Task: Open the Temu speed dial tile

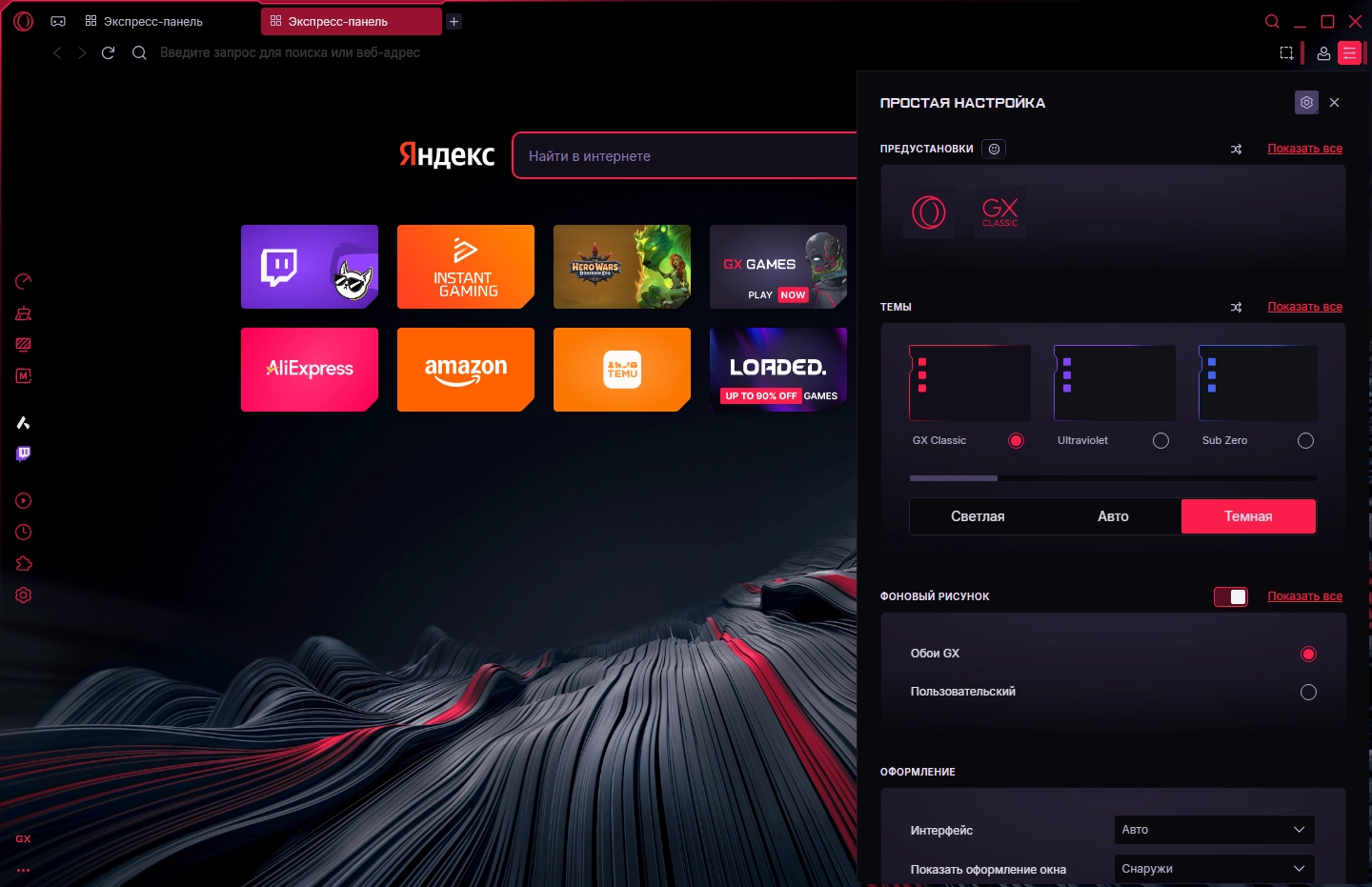Action: (x=622, y=370)
